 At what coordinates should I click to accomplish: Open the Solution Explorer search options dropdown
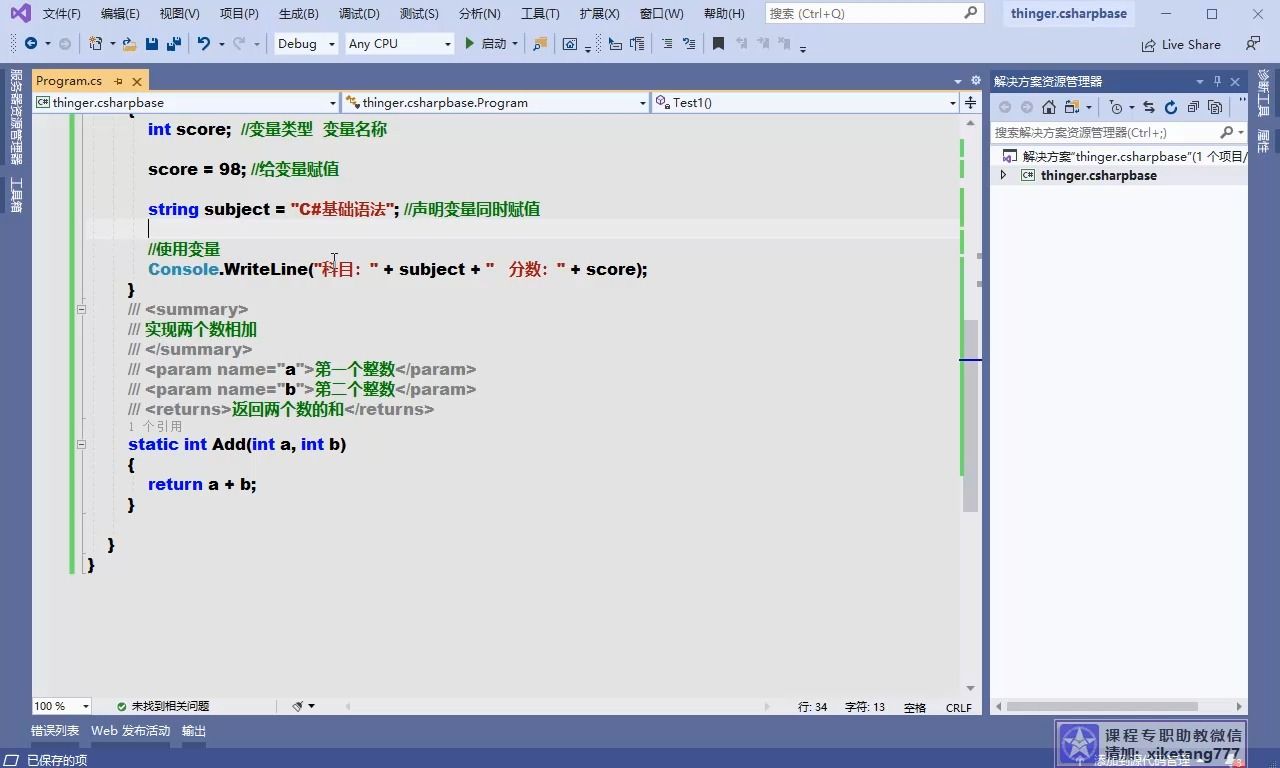coord(1241,132)
